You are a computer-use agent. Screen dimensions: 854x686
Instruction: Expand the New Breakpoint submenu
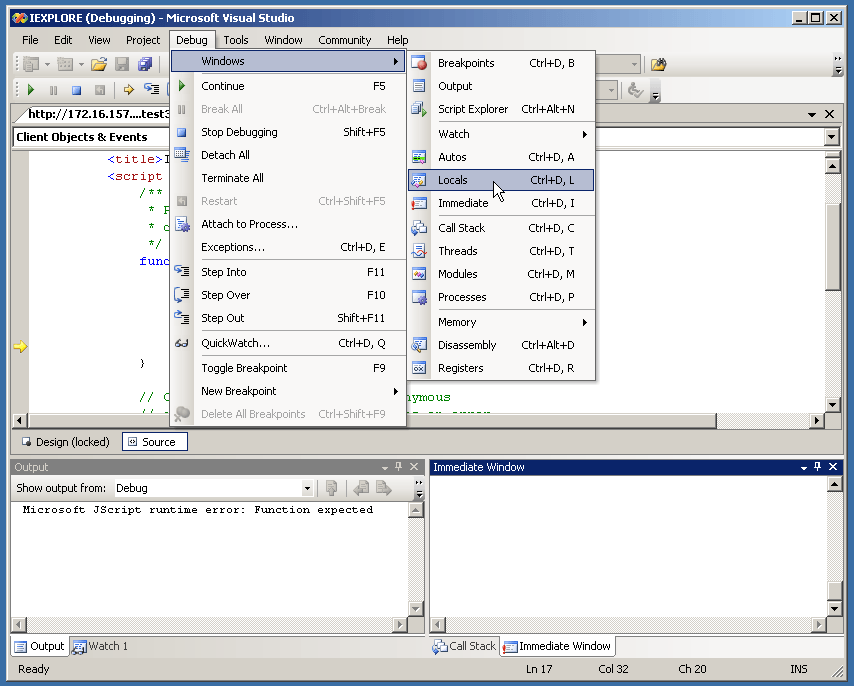(288, 391)
